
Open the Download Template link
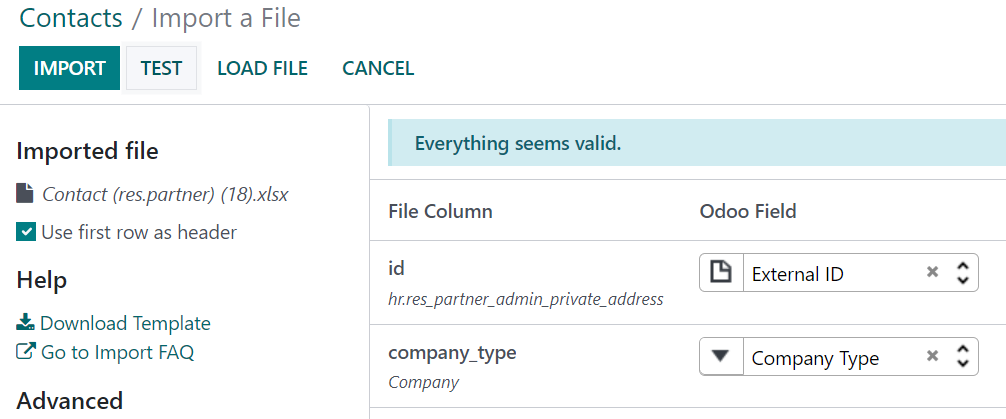coord(125,323)
